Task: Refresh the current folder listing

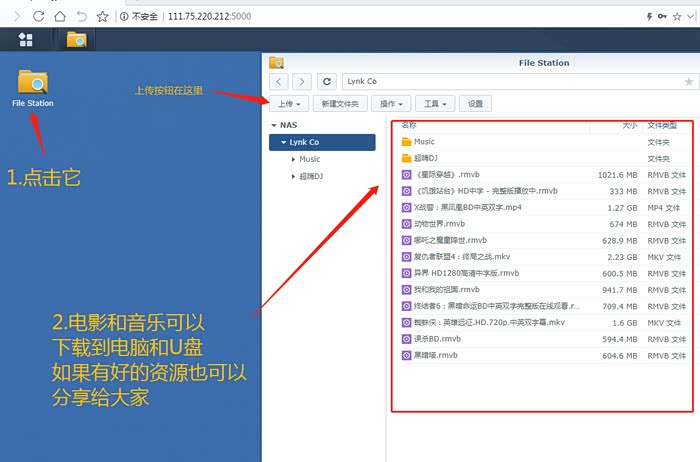Action: [x=327, y=81]
